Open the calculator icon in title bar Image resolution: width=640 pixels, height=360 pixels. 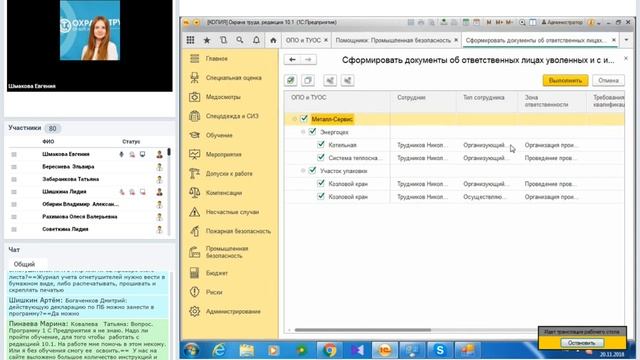[x=465, y=22]
